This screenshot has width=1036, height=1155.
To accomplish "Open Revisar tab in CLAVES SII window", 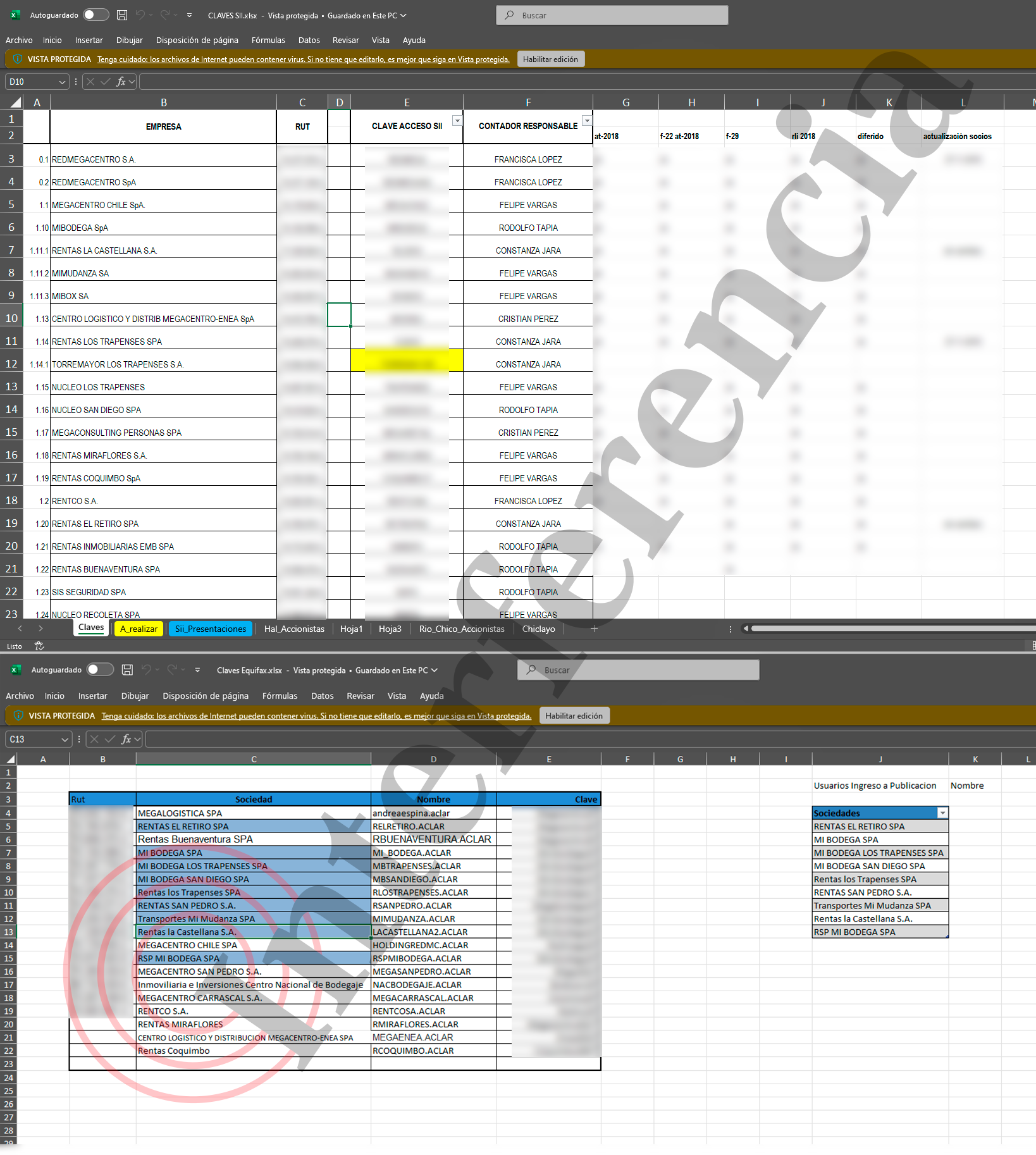I will [x=345, y=40].
